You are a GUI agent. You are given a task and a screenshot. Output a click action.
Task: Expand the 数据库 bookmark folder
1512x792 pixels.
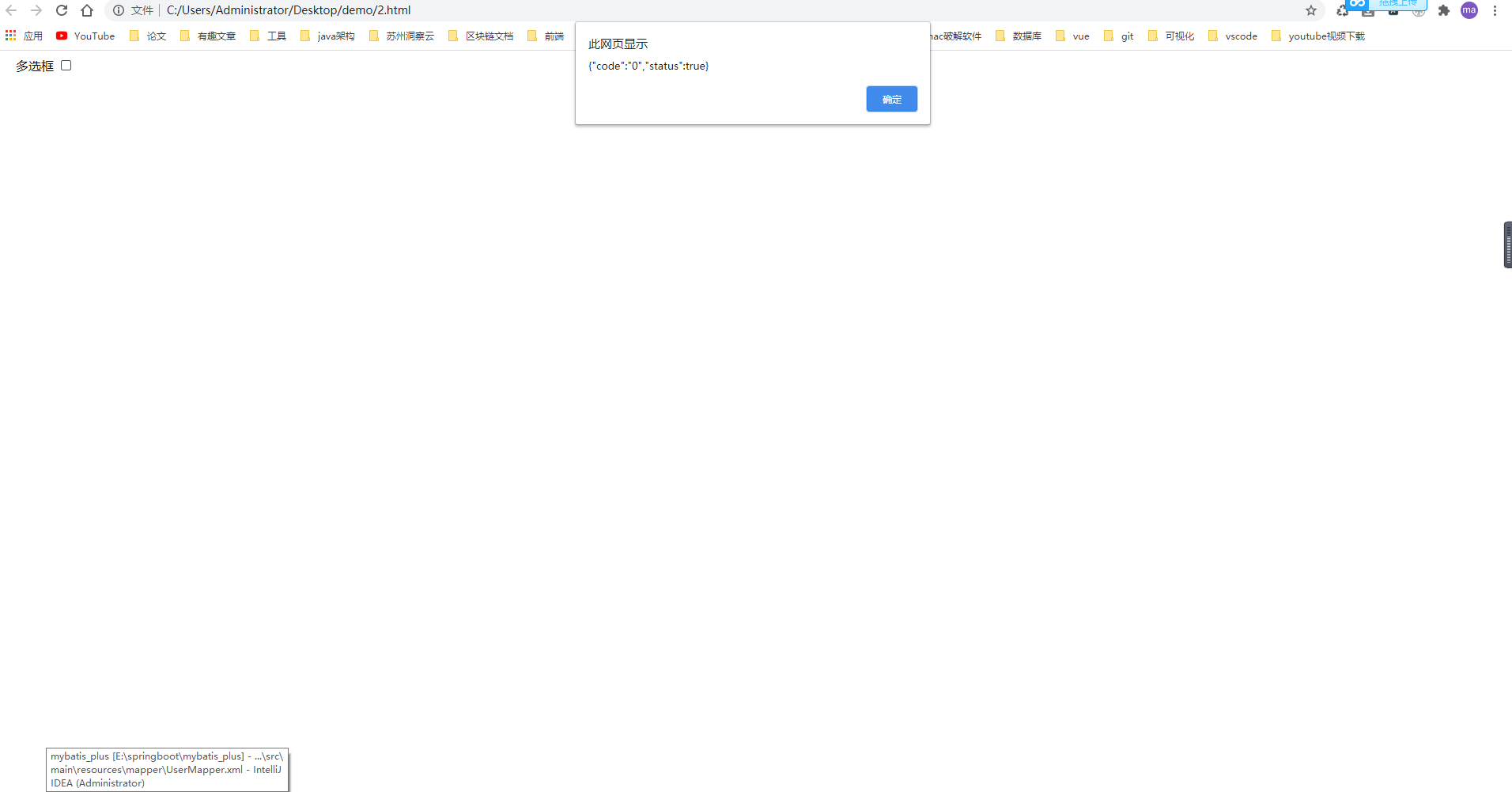coord(1026,36)
